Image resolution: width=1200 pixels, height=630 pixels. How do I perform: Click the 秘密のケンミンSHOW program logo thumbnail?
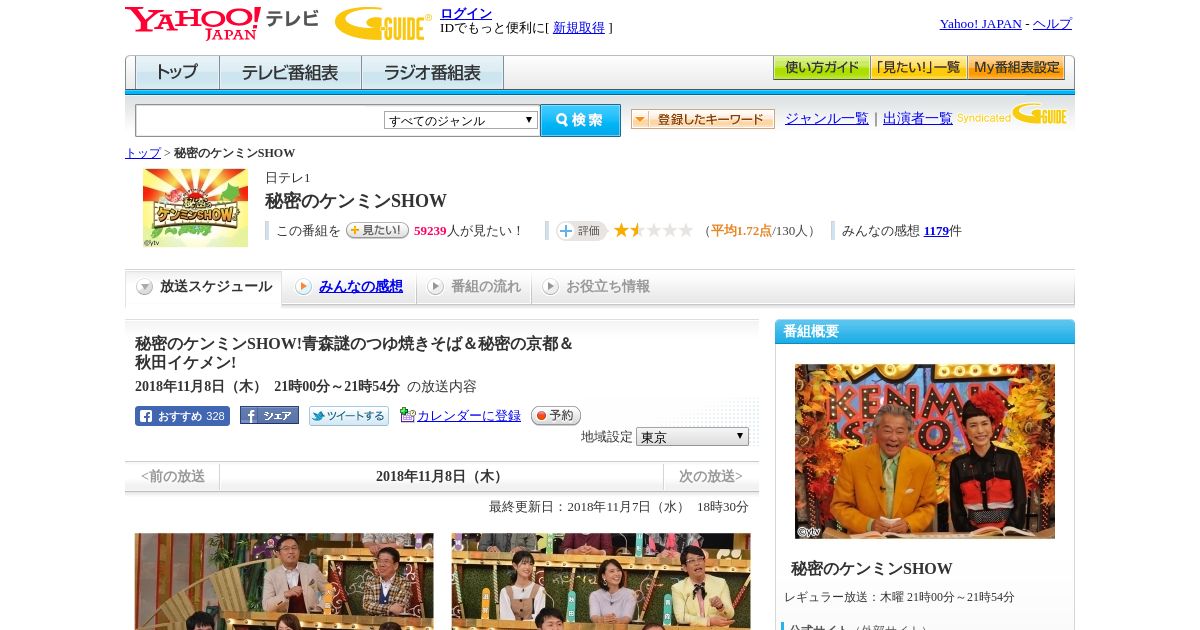point(195,208)
